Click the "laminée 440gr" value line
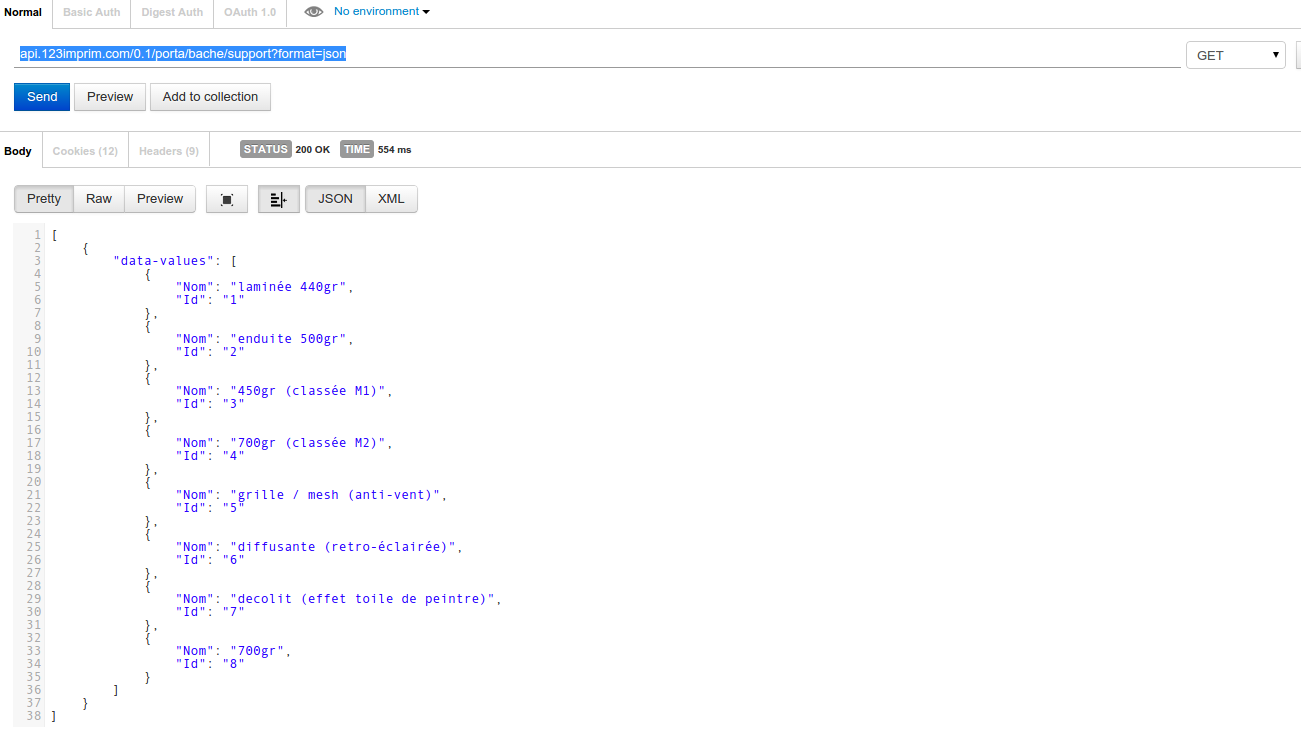This screenshot has width=1301, height=747. [x=265, y=287]
